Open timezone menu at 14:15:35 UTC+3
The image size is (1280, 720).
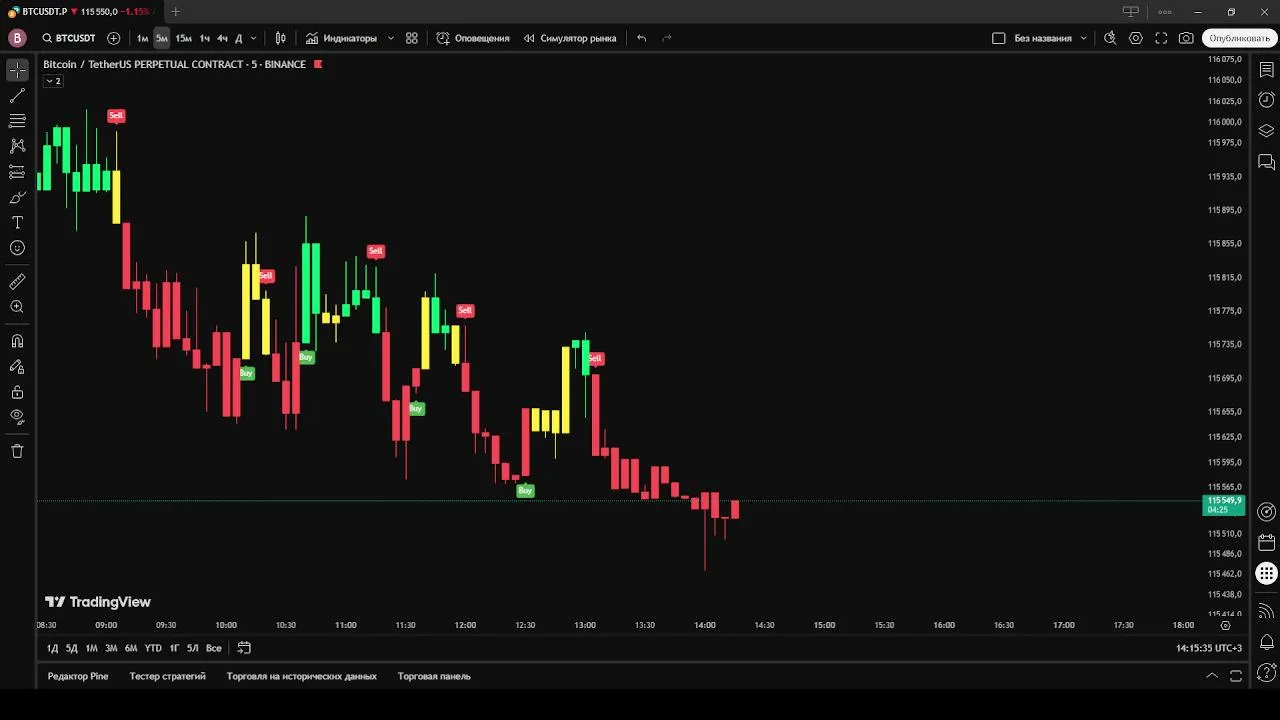click(1209, 648)
